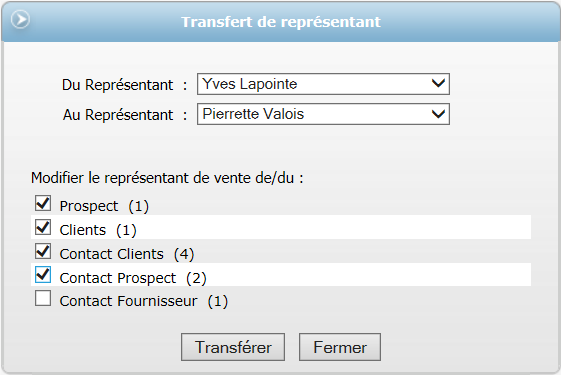This screenshot has height=375, width=561.
Task: Click the Clients (1) row label
Action: (x=98, y=230)
